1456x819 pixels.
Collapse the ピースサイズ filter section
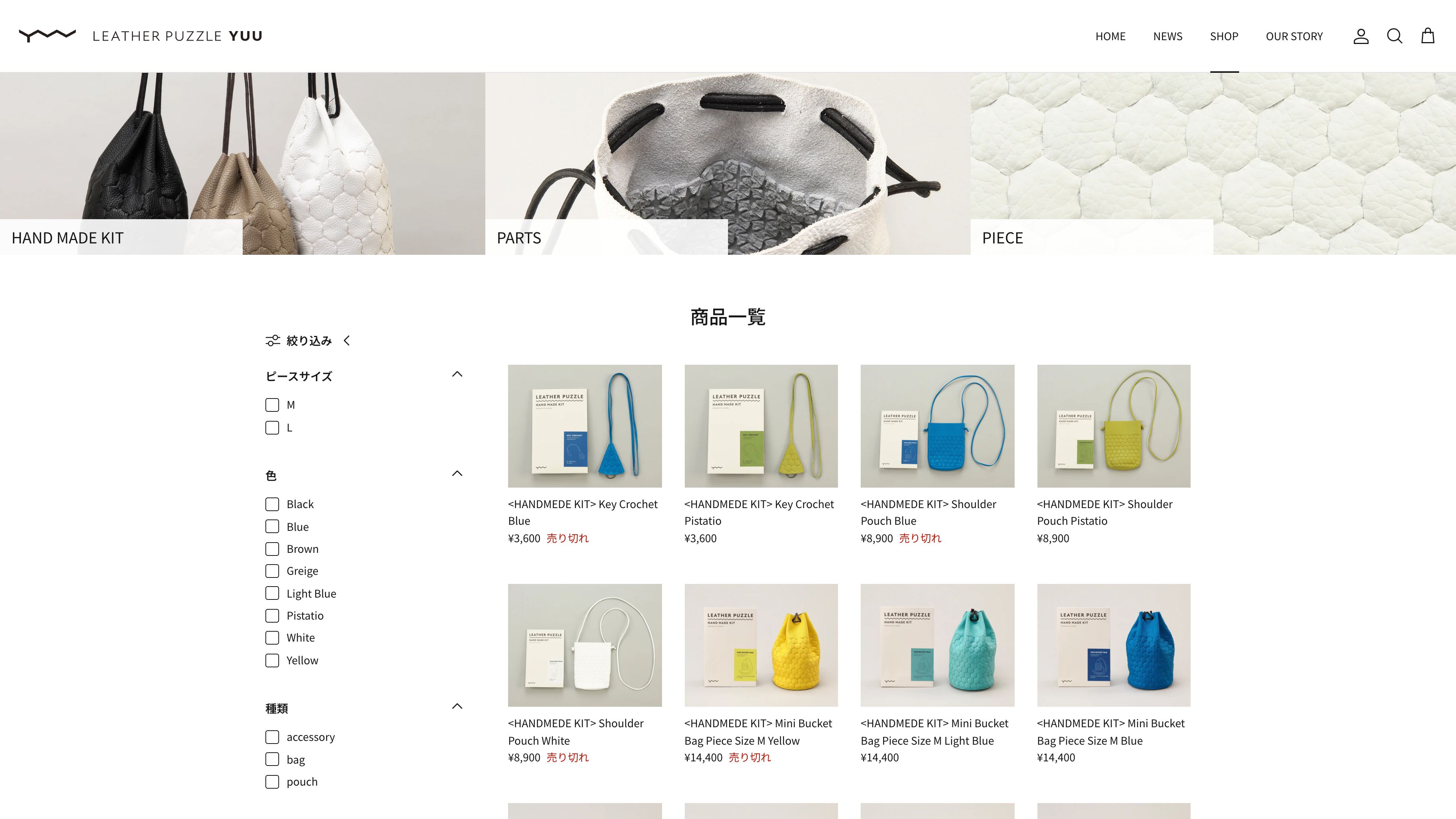457,374
